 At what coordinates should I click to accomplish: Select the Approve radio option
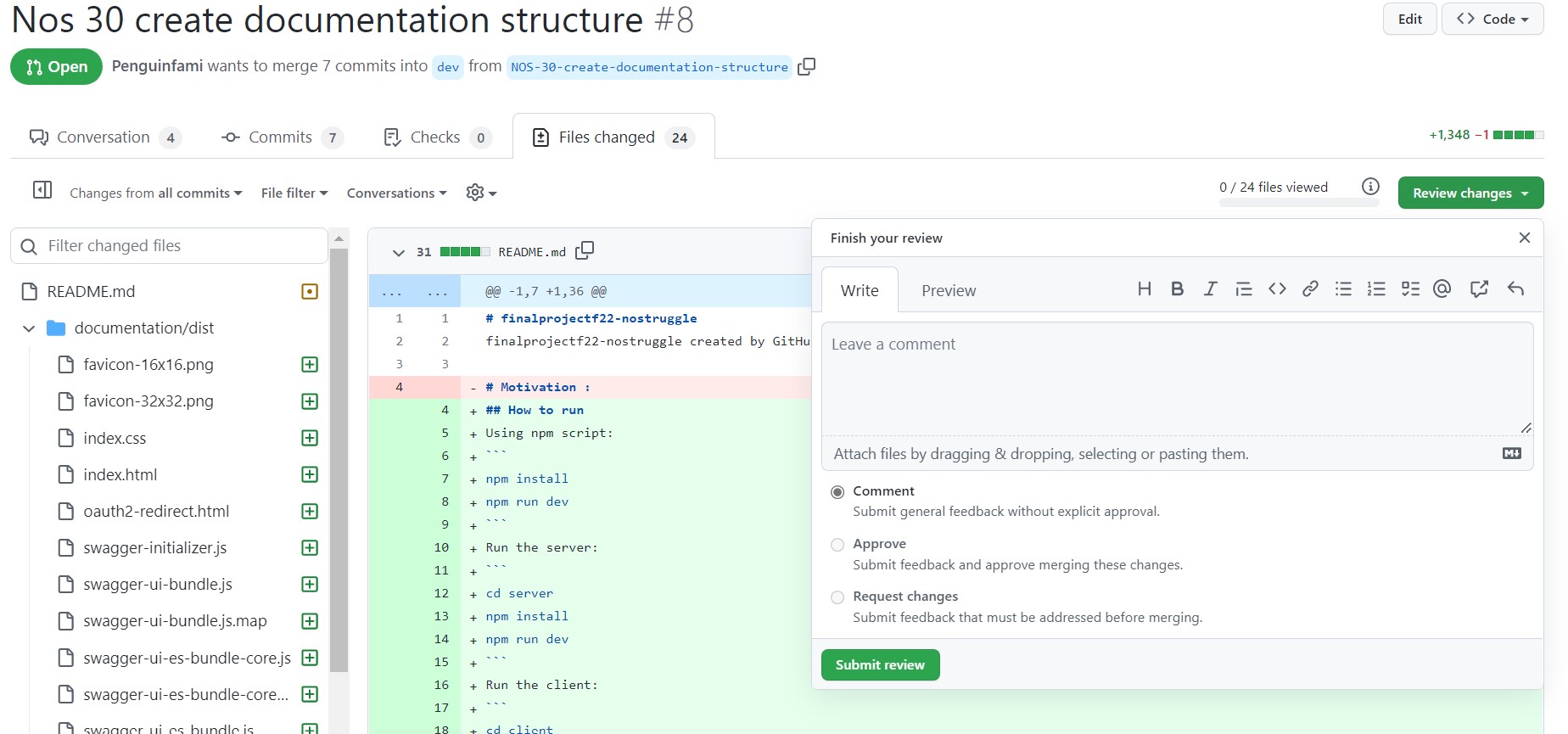click(837, 545)
